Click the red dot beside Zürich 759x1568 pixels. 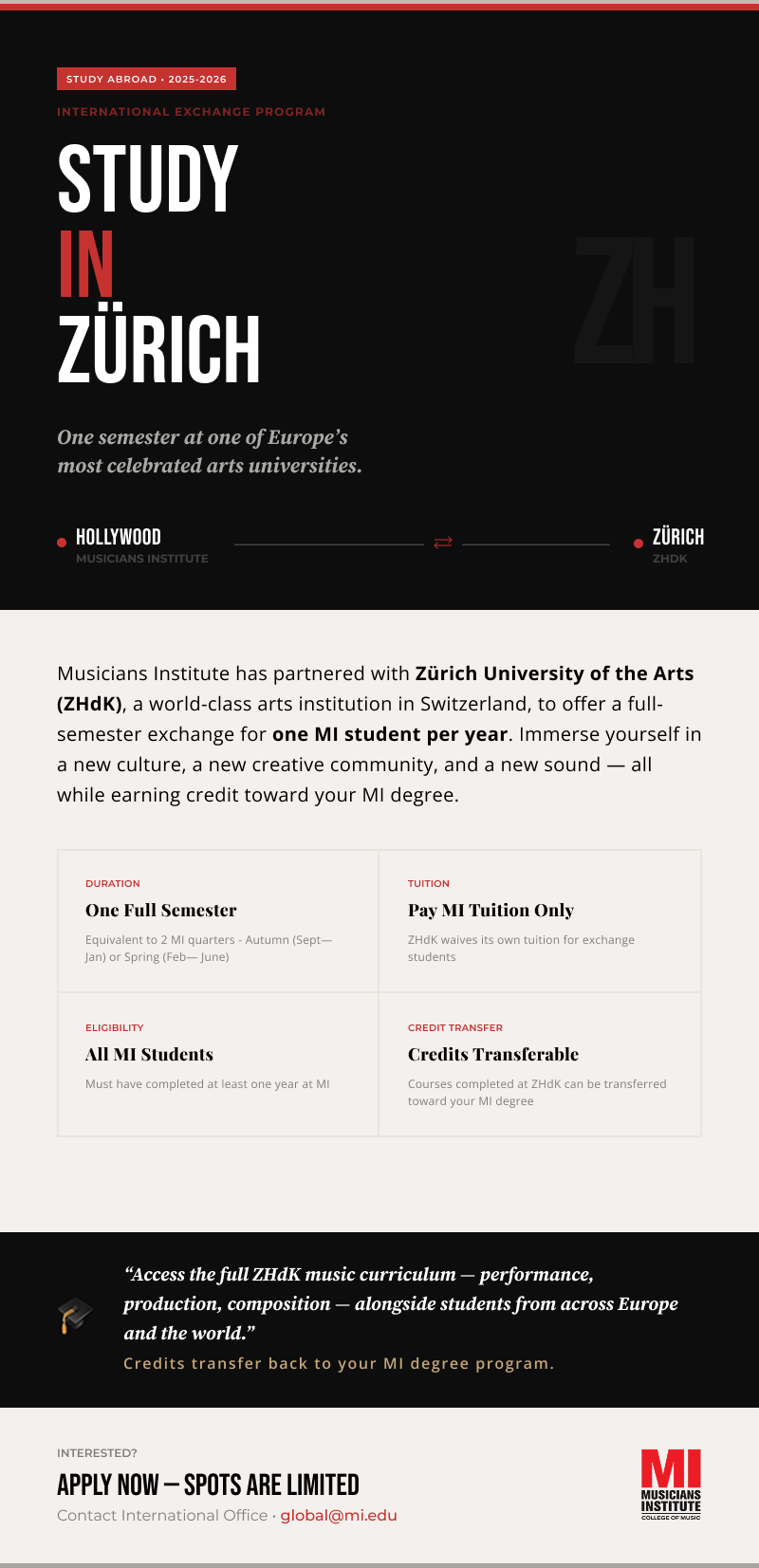[x=639, y=544]
